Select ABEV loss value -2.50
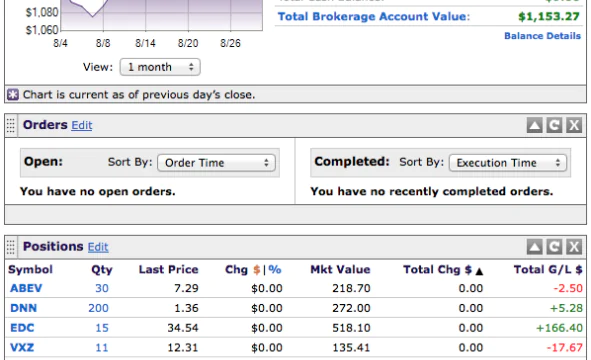 pos(568,288)
